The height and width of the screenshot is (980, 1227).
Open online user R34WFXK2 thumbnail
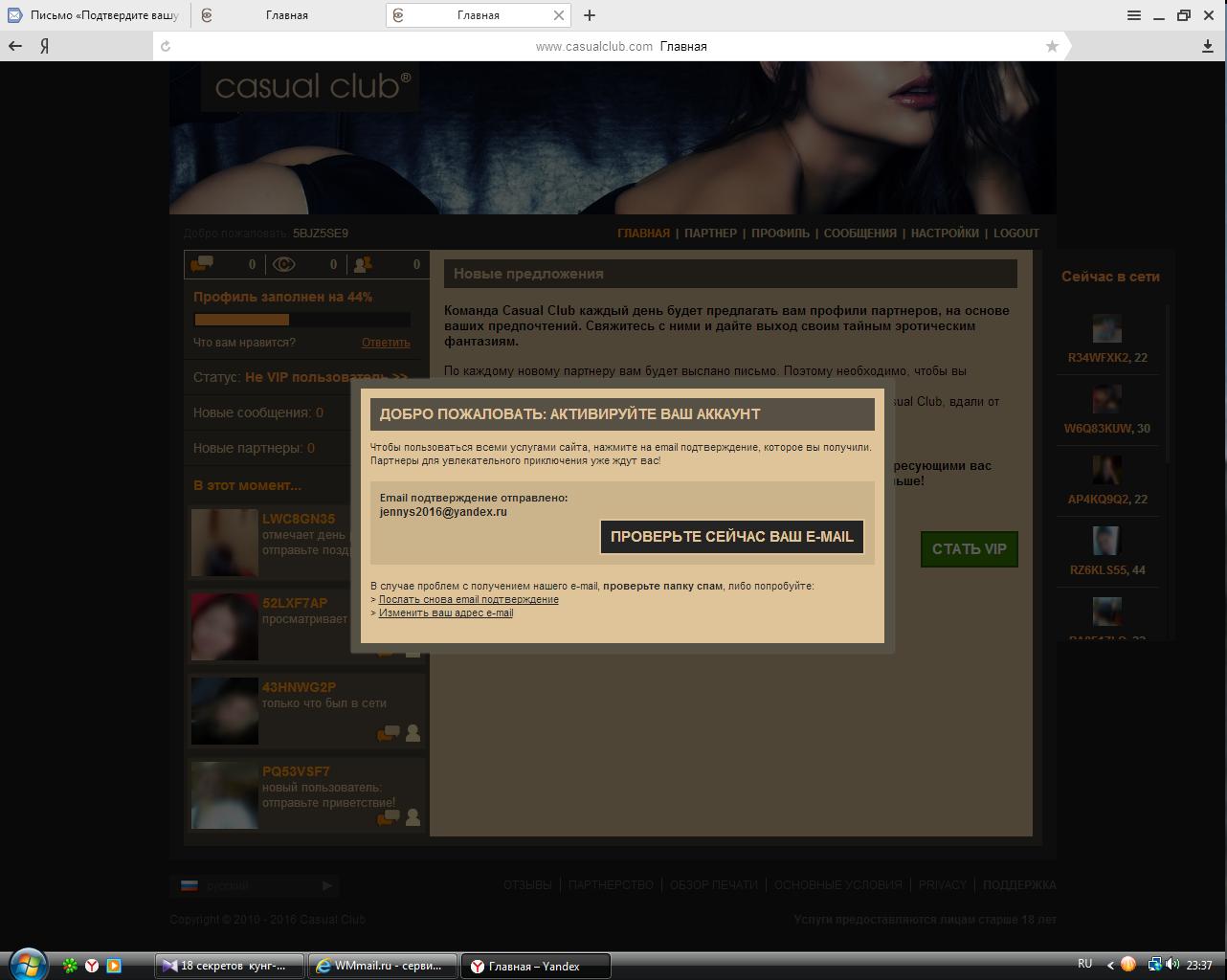(1107, 328)
